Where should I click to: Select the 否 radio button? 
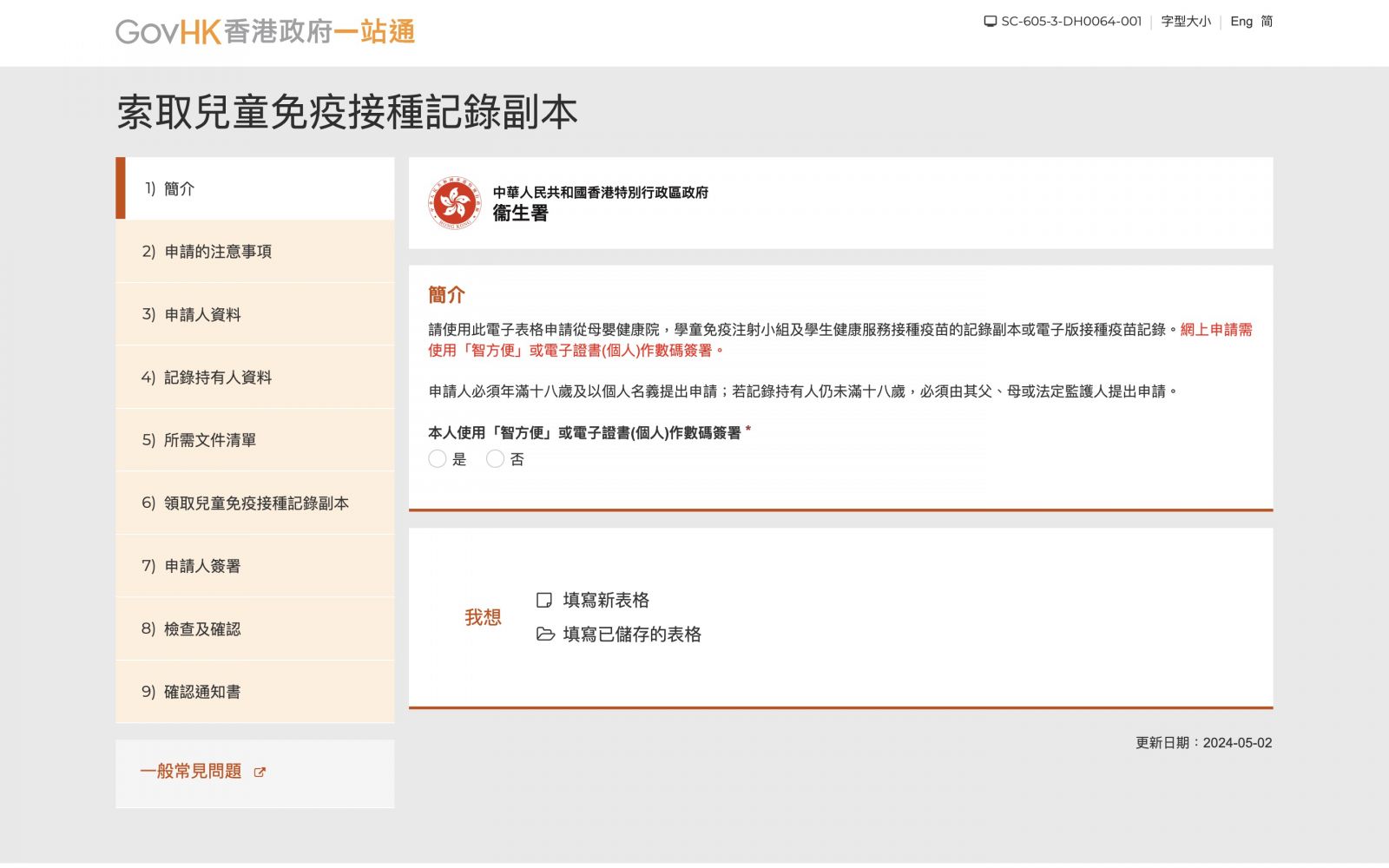click(x=495, y=459)
